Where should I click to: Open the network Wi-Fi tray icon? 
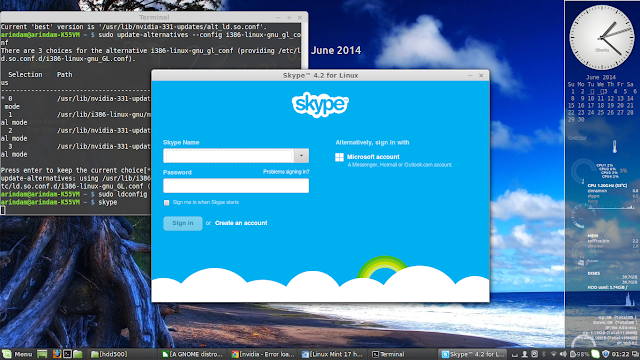[x=554, y=354]
